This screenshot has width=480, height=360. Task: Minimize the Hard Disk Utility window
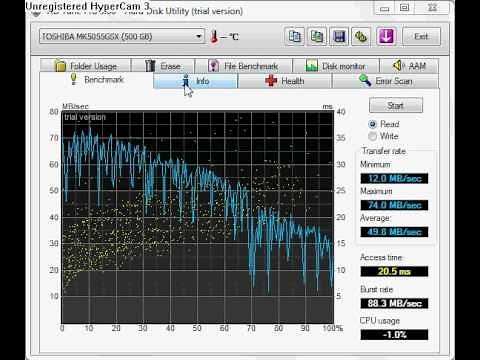(384, 8)
